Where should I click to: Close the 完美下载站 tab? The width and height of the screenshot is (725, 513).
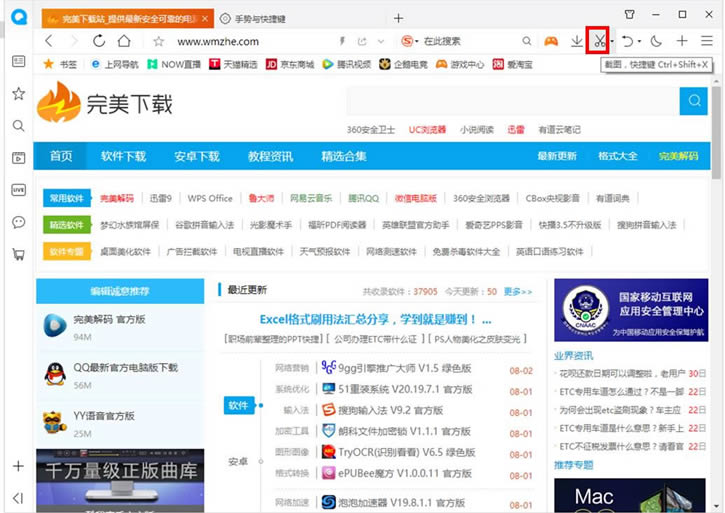(x=205, y=19)
